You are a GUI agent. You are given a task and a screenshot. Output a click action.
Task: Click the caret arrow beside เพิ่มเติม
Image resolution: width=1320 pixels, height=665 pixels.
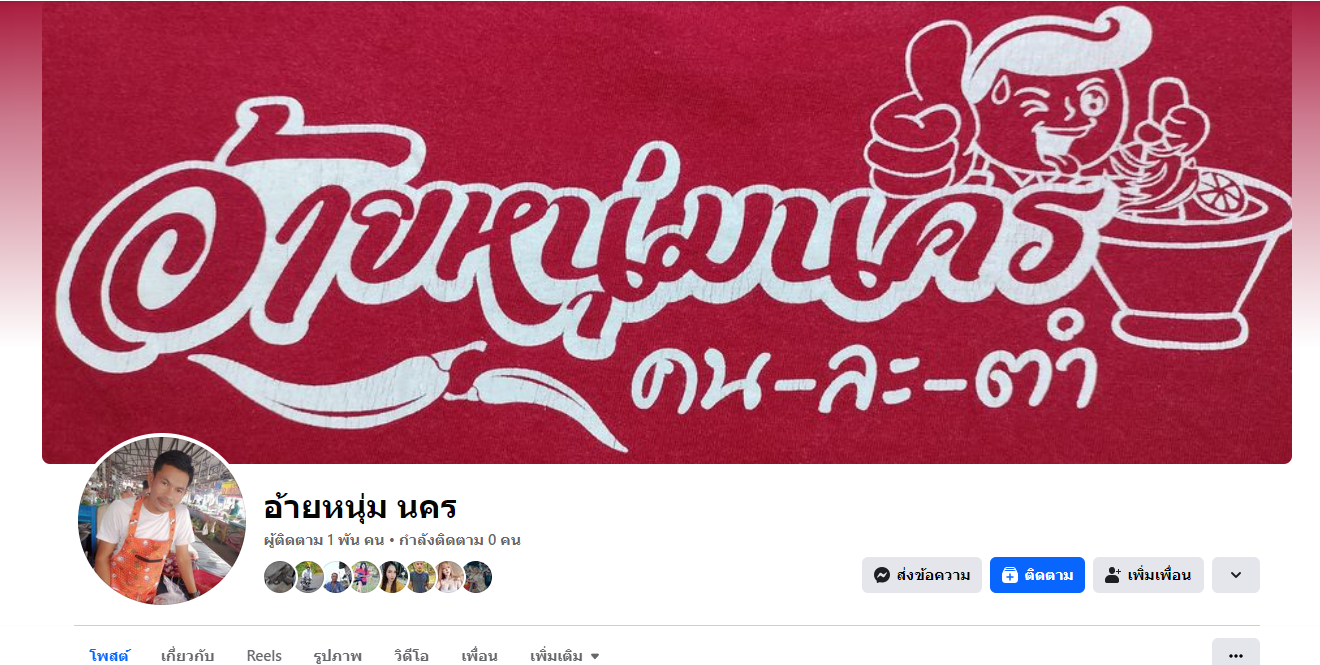595,656
